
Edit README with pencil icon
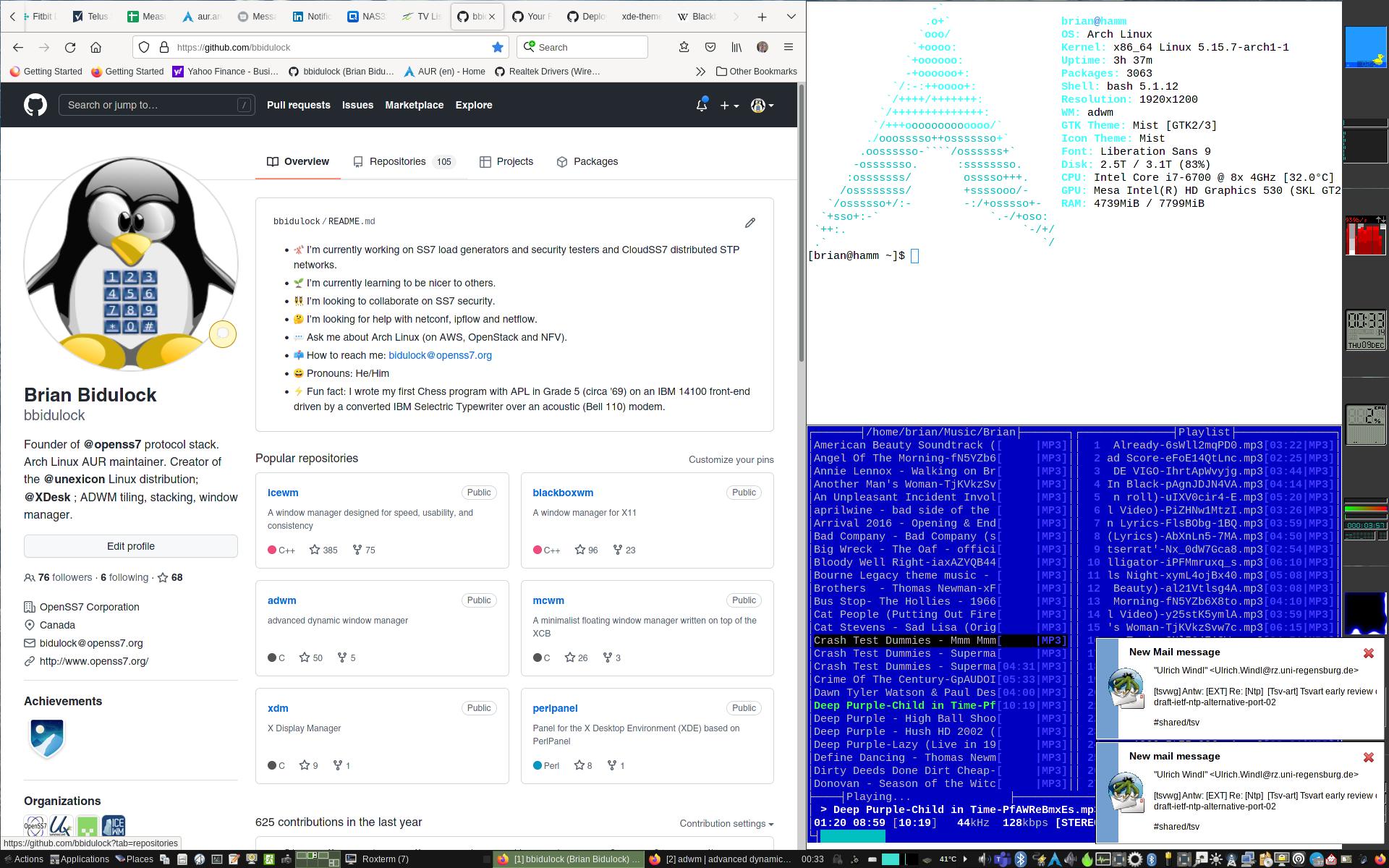pyautogui.click(x=750, y=223)
